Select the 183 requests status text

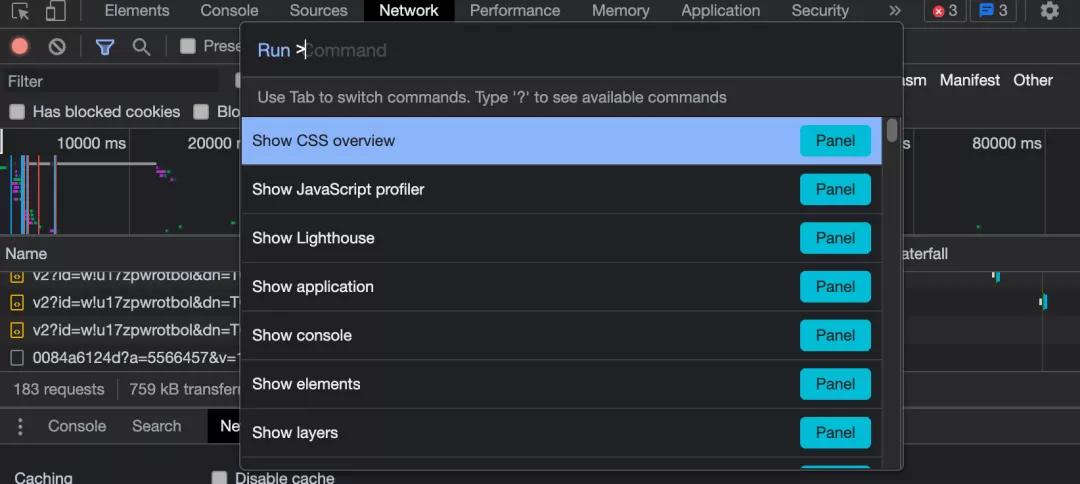[59, 390]
